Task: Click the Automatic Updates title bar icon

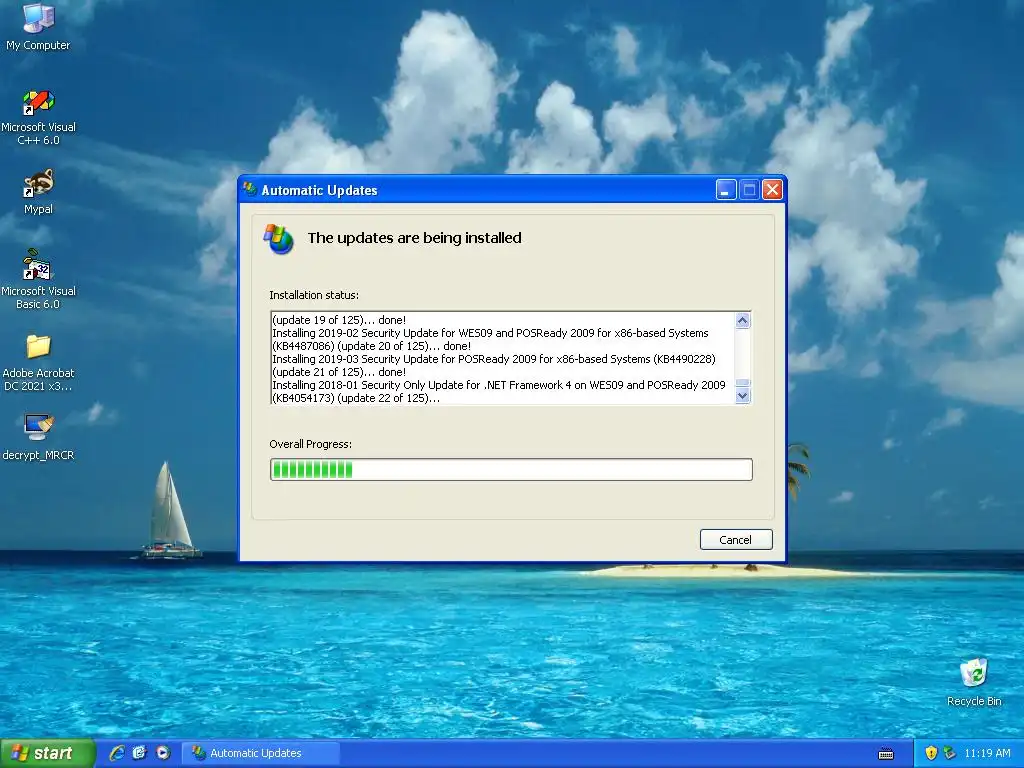Action: click(249, 189)
